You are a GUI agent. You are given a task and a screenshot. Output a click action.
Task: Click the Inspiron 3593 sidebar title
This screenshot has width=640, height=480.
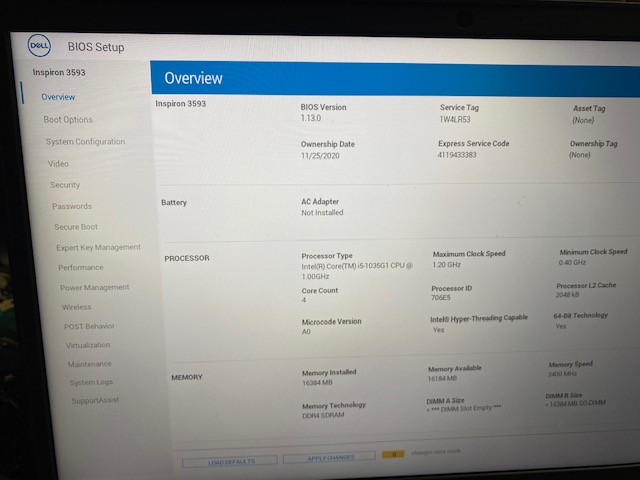pos(59,72)
